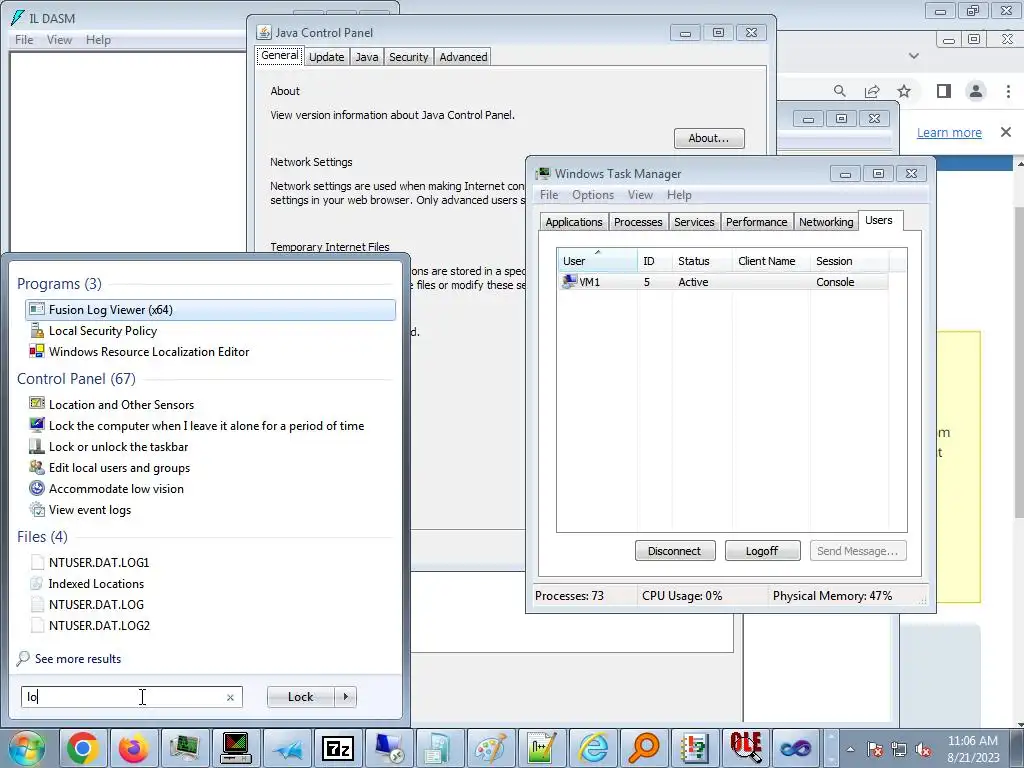Clear the Start menu search box

coord(230,697)
